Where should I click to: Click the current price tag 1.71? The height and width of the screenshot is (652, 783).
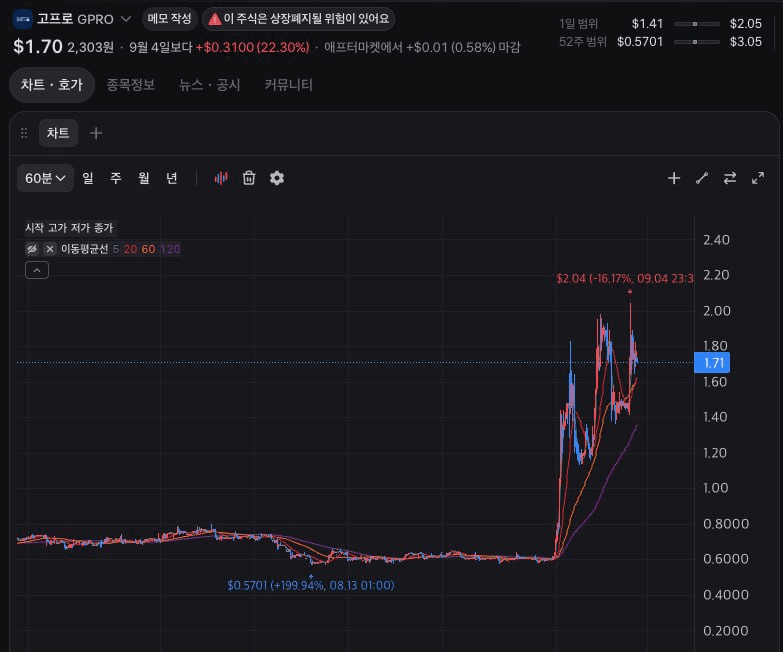[x=712, y=363]
